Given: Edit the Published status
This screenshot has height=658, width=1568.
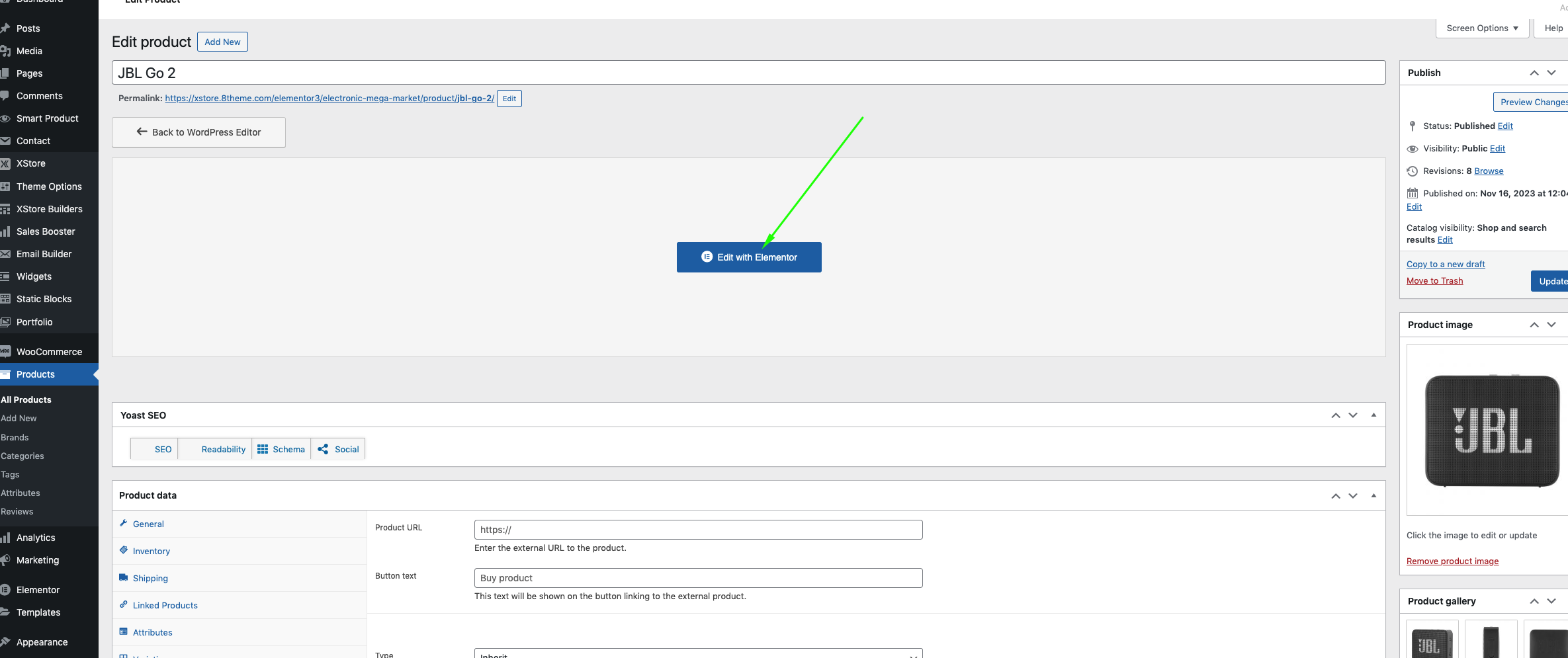Looking at the screenshot, I should [x=1505, y=126].
